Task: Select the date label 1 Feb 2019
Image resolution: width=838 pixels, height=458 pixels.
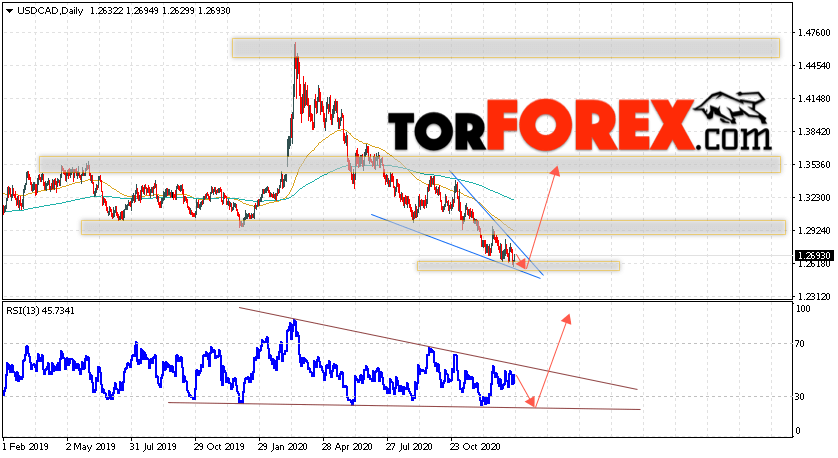Action: click(26, 447)
